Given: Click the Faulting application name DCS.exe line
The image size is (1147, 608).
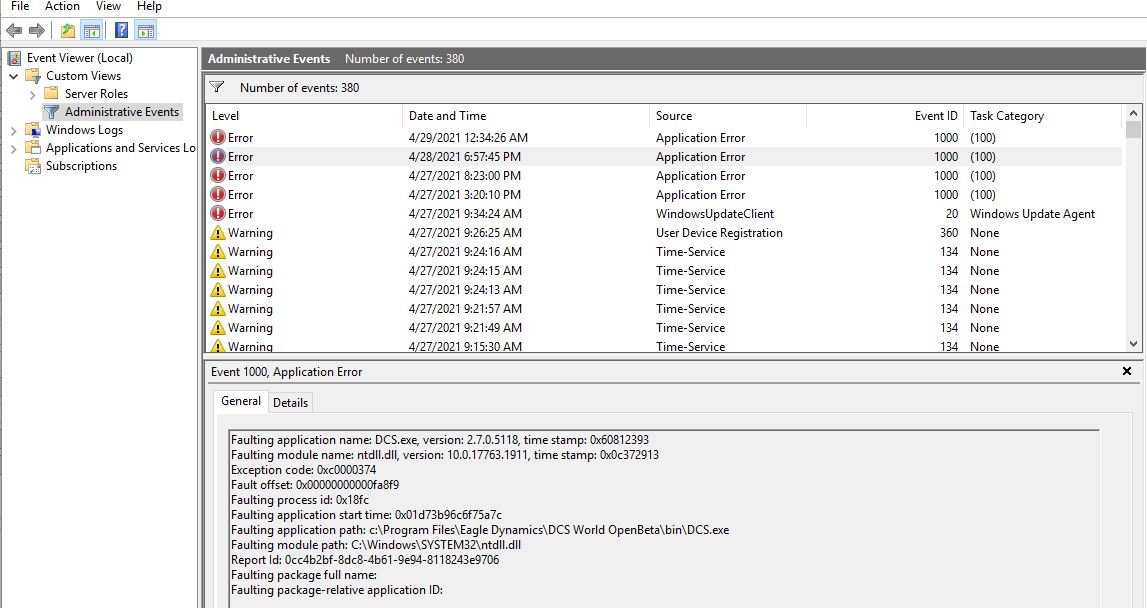Looking at the screenshot, I should pos(440,440).
